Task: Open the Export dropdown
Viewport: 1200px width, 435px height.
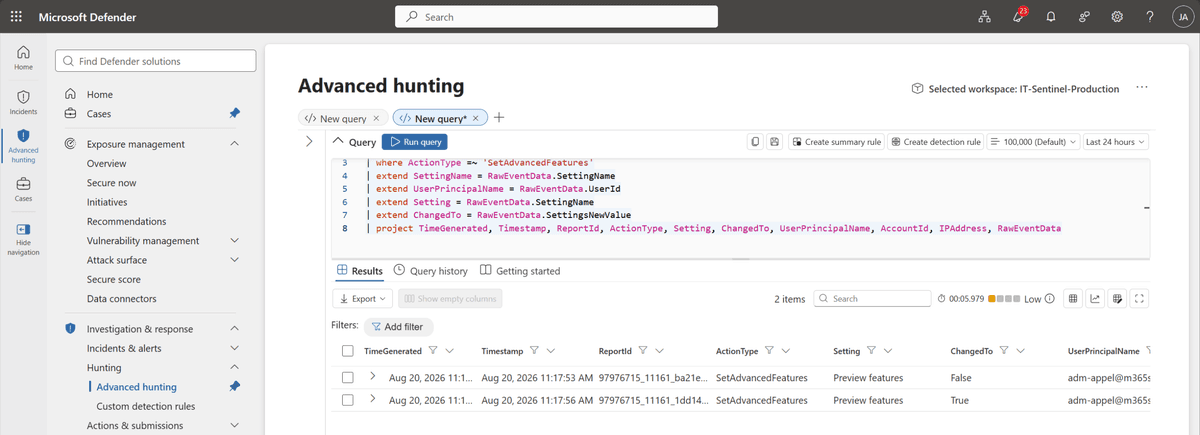Action: [x=363, y=298]
